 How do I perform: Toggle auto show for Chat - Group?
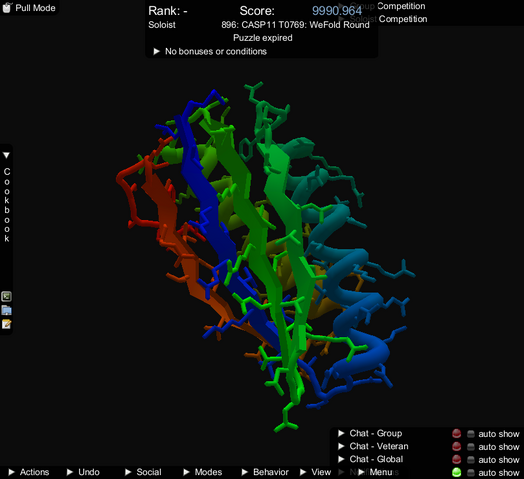pos(471,434)
